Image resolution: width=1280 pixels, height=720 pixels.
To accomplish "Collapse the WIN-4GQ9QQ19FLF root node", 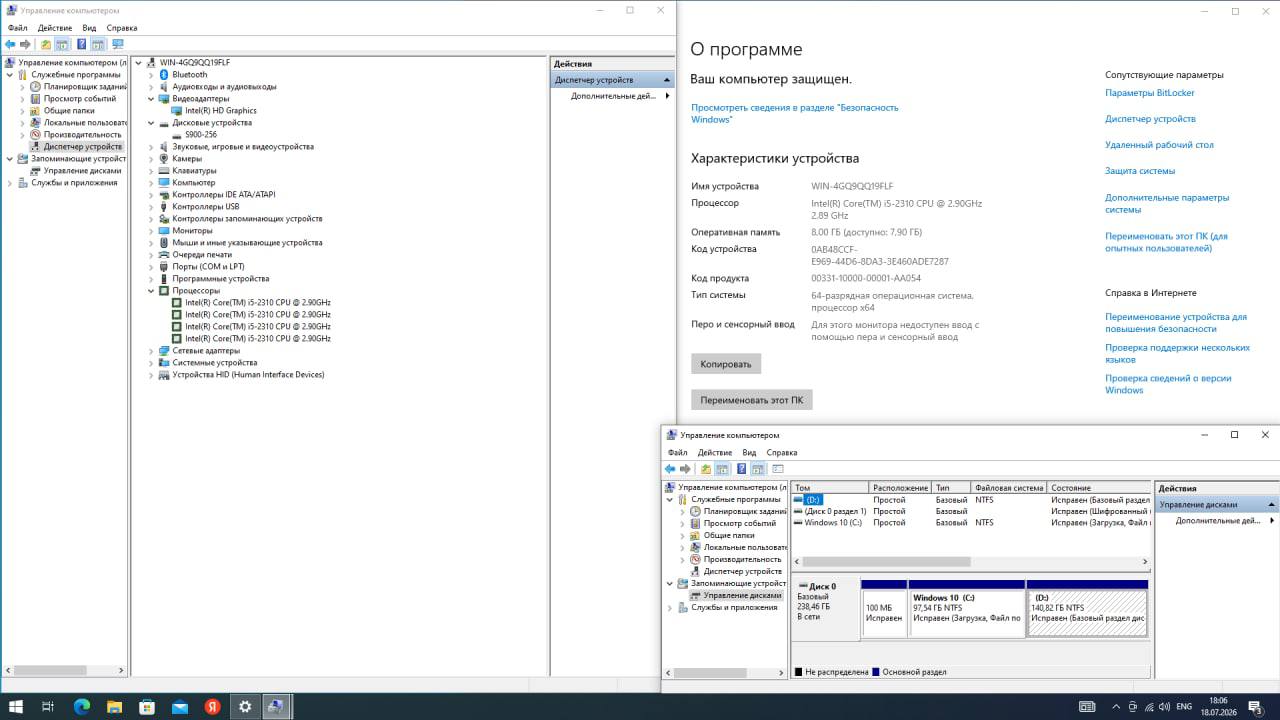I will point(139,63).
